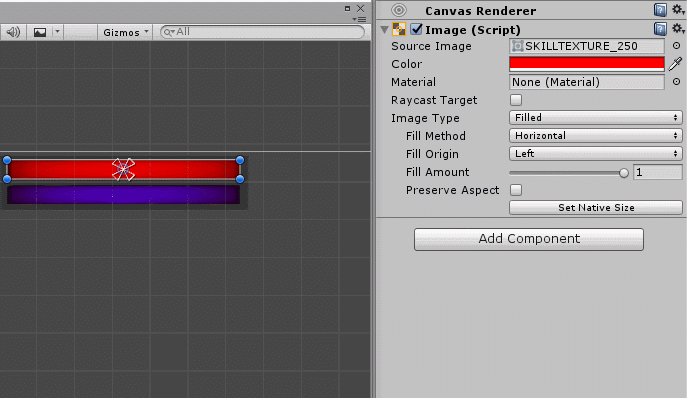687x398 pixels.
Task: Enable the Preserve Aspect checkbox
Action: tap(516, 190)
